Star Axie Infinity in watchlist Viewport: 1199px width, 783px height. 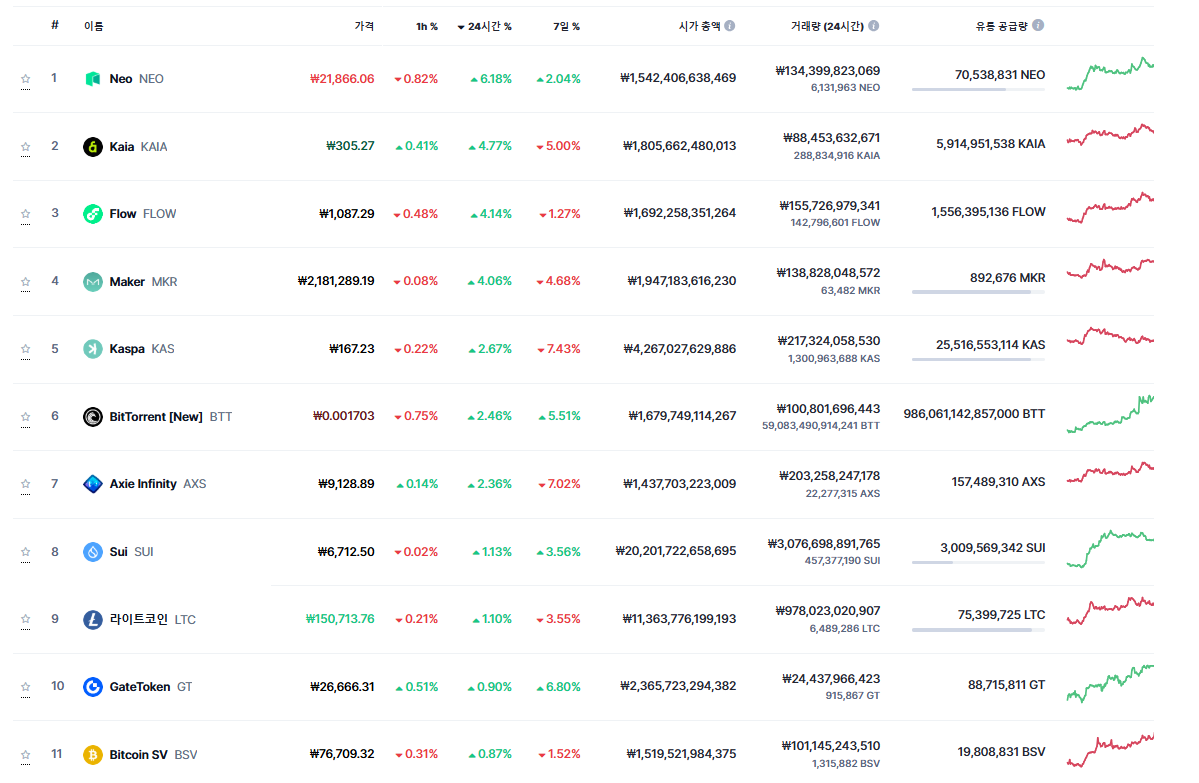[x=25, y=484]
